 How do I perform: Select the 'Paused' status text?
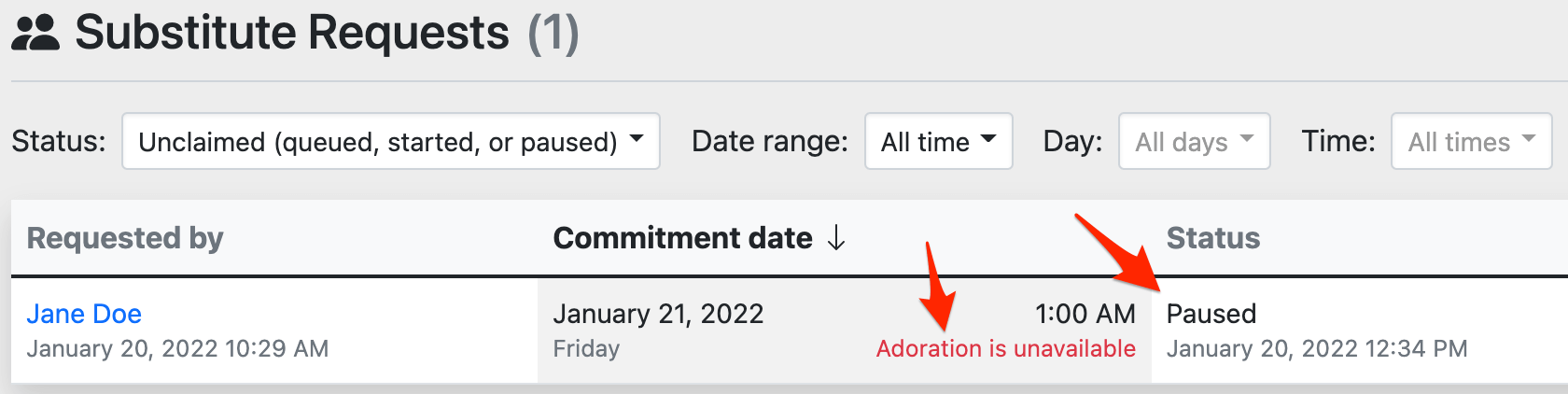click(1211, 314)
